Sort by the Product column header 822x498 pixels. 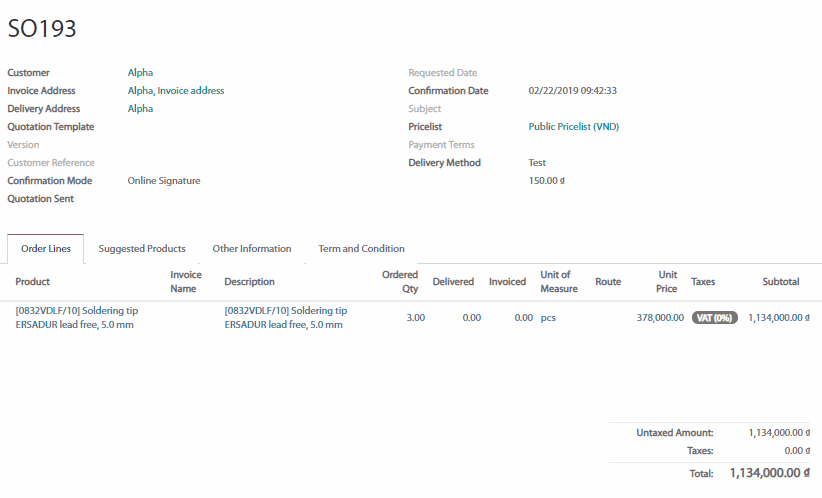33,282
